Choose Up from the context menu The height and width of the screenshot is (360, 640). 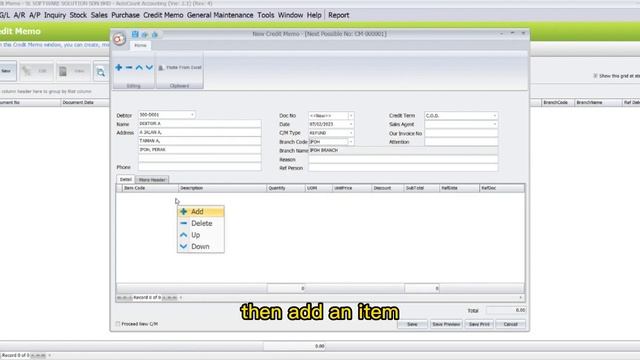[200, 235]
